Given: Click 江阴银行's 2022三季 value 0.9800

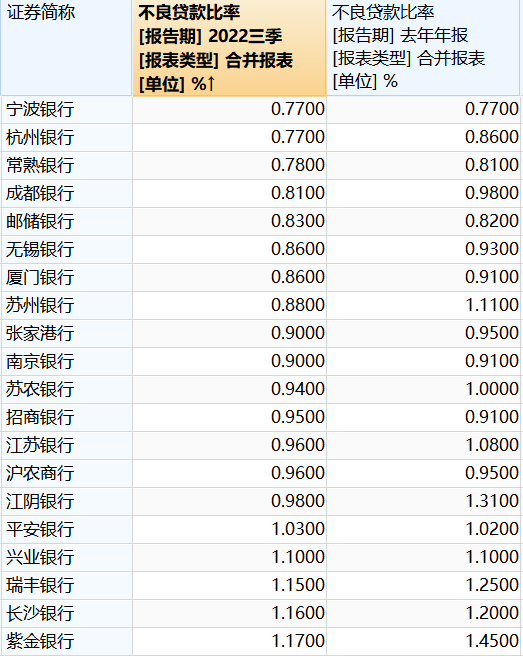Looking at the screenshot, I should (298, 502).
